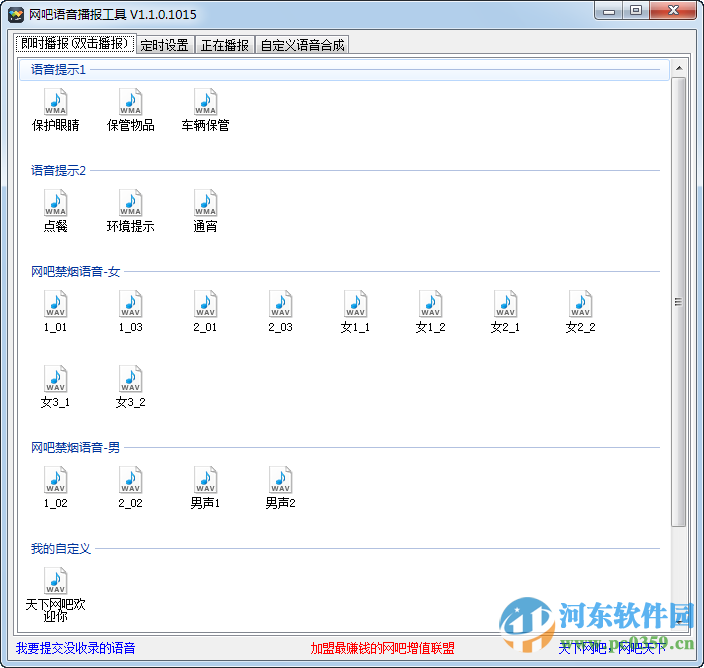
Task: Collapse the 网吧禁烟语音-女 group header
Action: pyautogui.click(x=344, y=272)
